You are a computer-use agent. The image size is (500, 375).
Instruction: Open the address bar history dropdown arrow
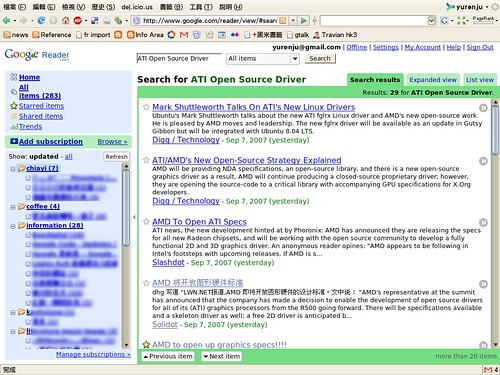[x=293, y=21]
